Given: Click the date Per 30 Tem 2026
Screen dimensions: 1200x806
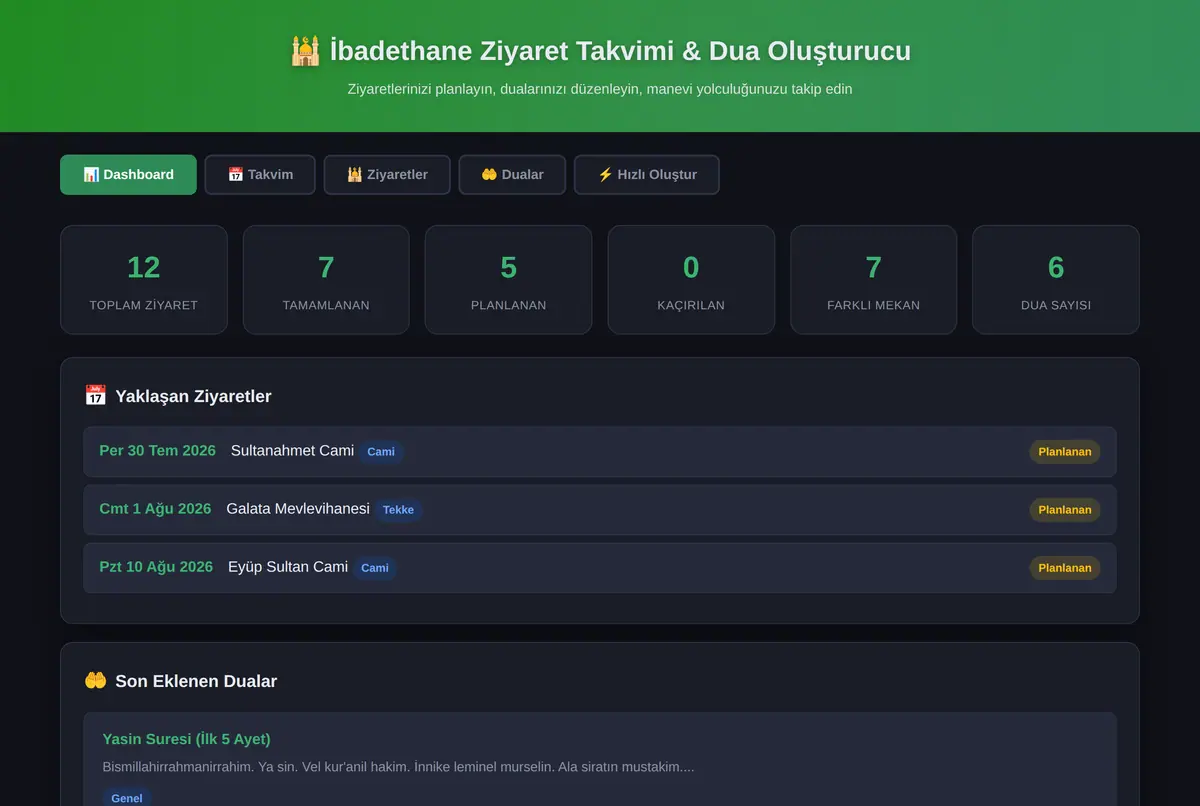Looking at the screenshot, I should [x=157, y=451].
